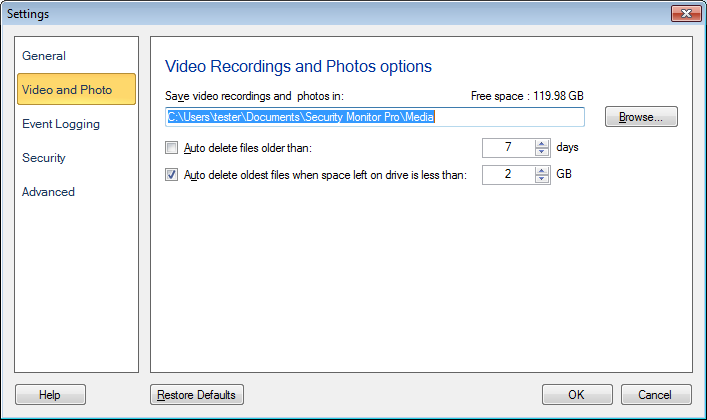Open the General settings tab
Image resolution: width=707 pixels, height=420 pixels.
click(44, 56)
